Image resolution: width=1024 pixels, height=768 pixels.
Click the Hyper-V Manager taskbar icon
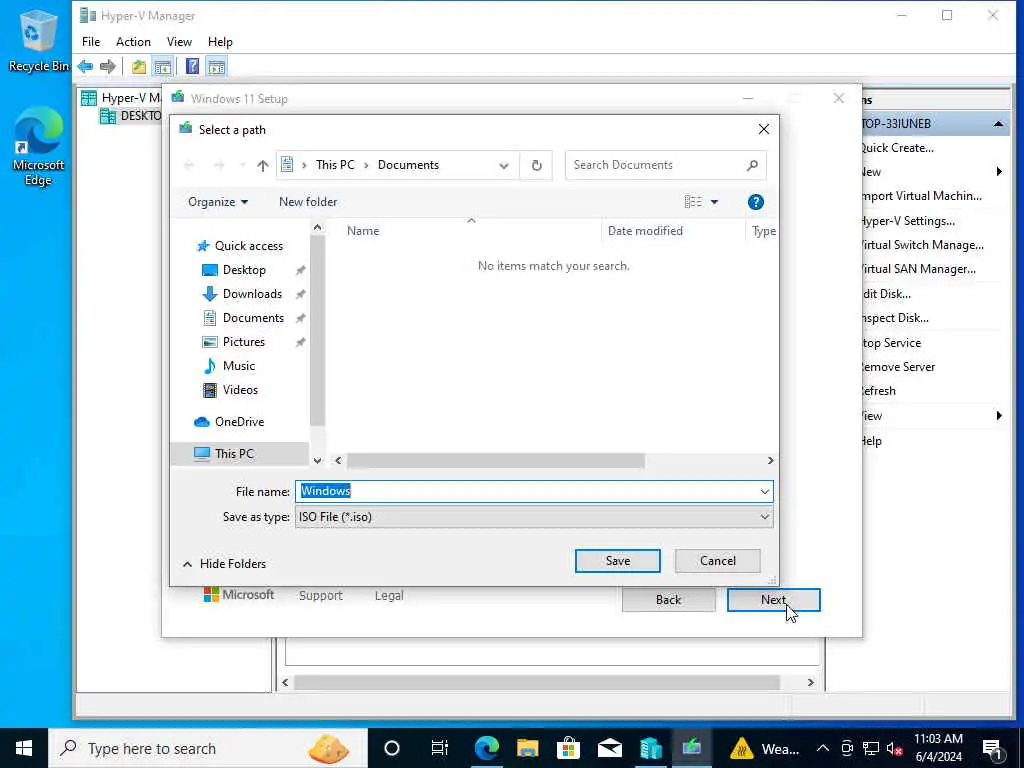click(x=651, y=748)
